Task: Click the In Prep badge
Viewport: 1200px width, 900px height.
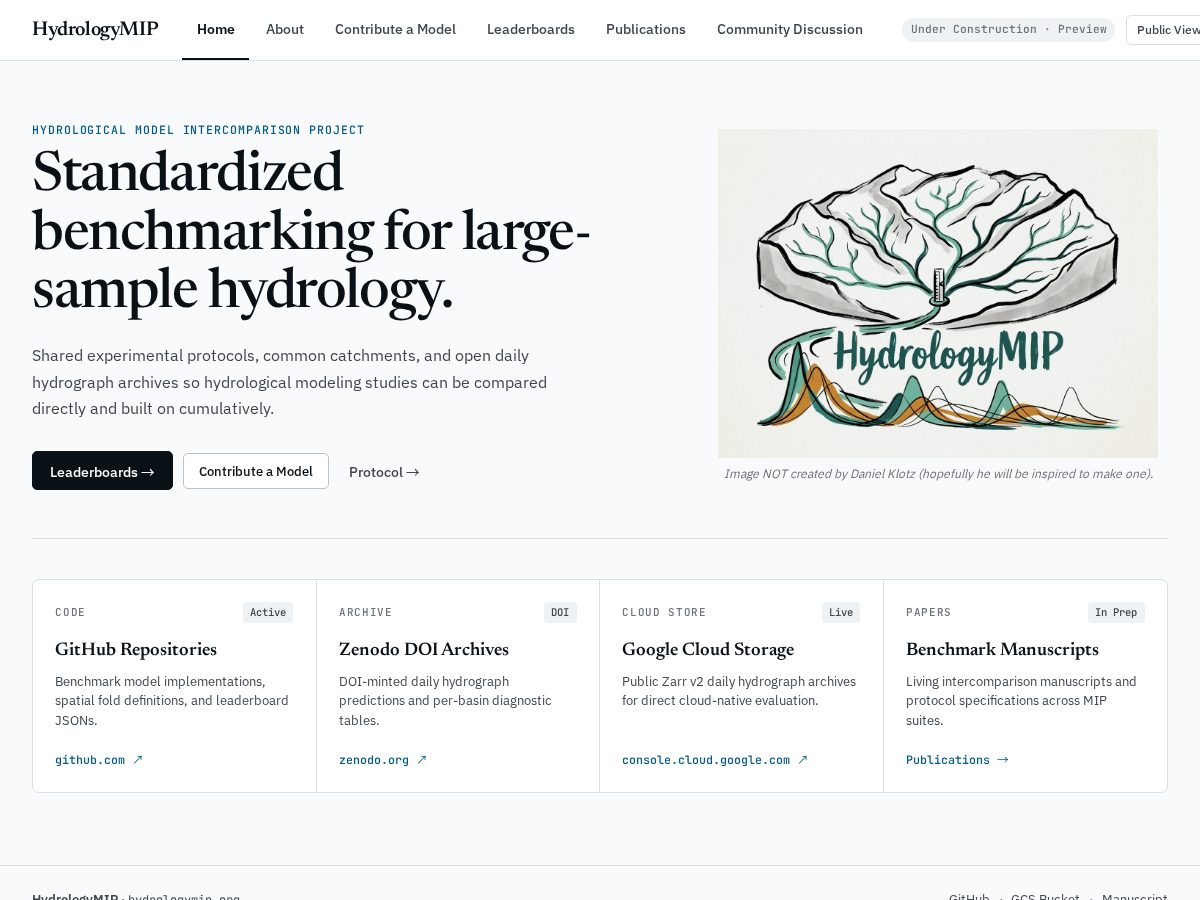Action: point(1116,612)
